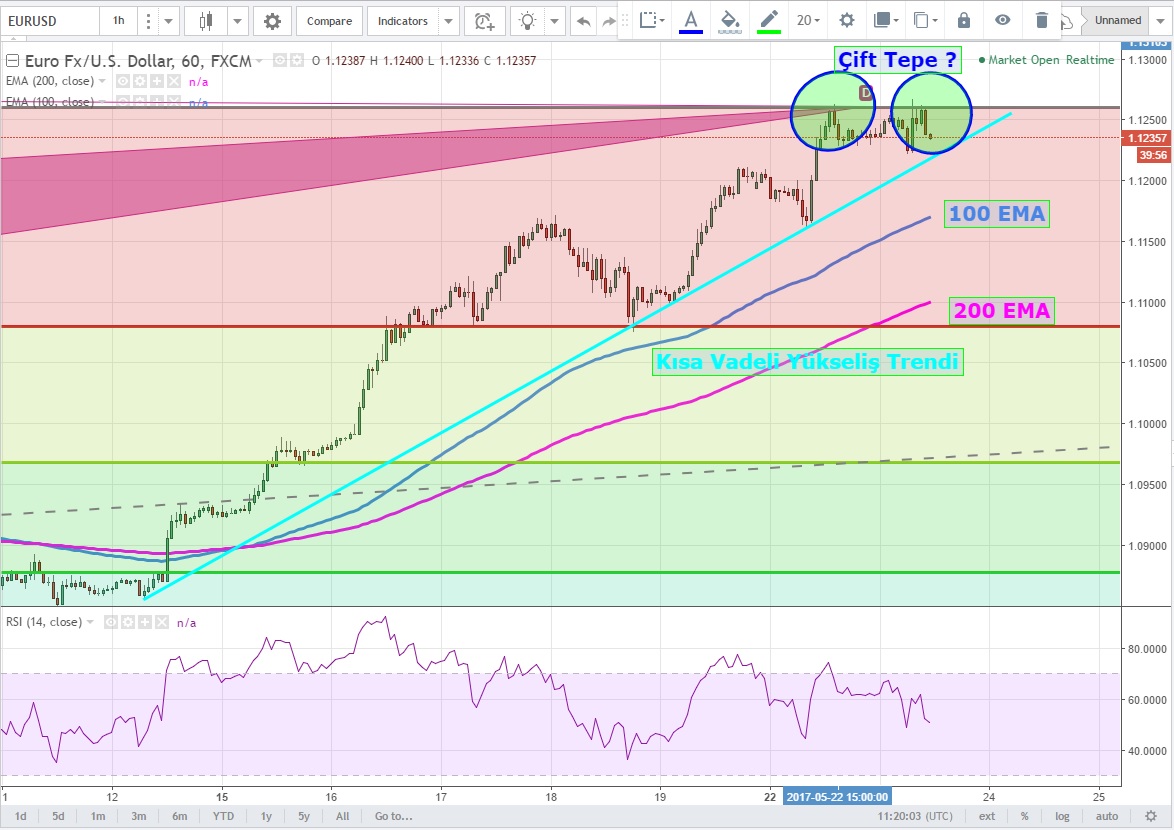The image size is (1174, 830).
Task: Click the text color A swatch
Action: 690,20
